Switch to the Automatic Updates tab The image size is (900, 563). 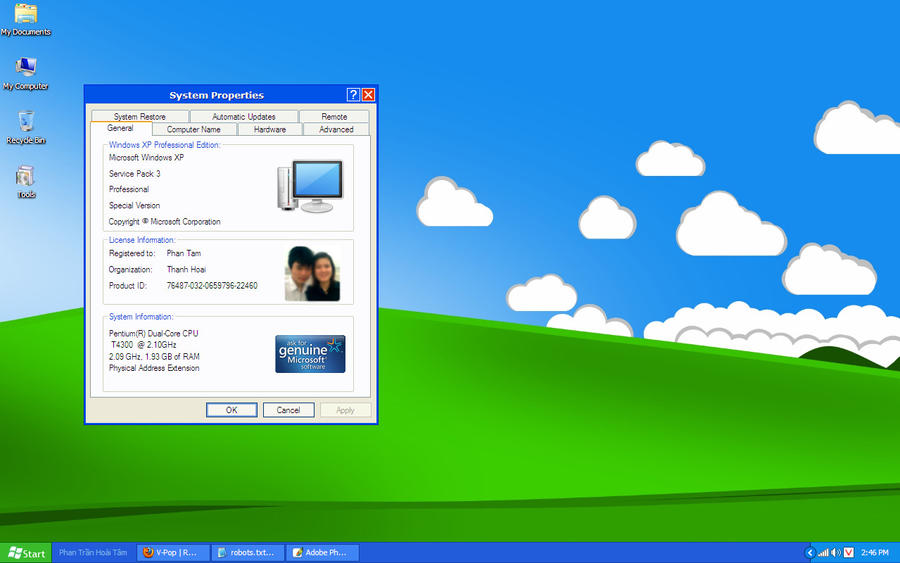(244, 117)
